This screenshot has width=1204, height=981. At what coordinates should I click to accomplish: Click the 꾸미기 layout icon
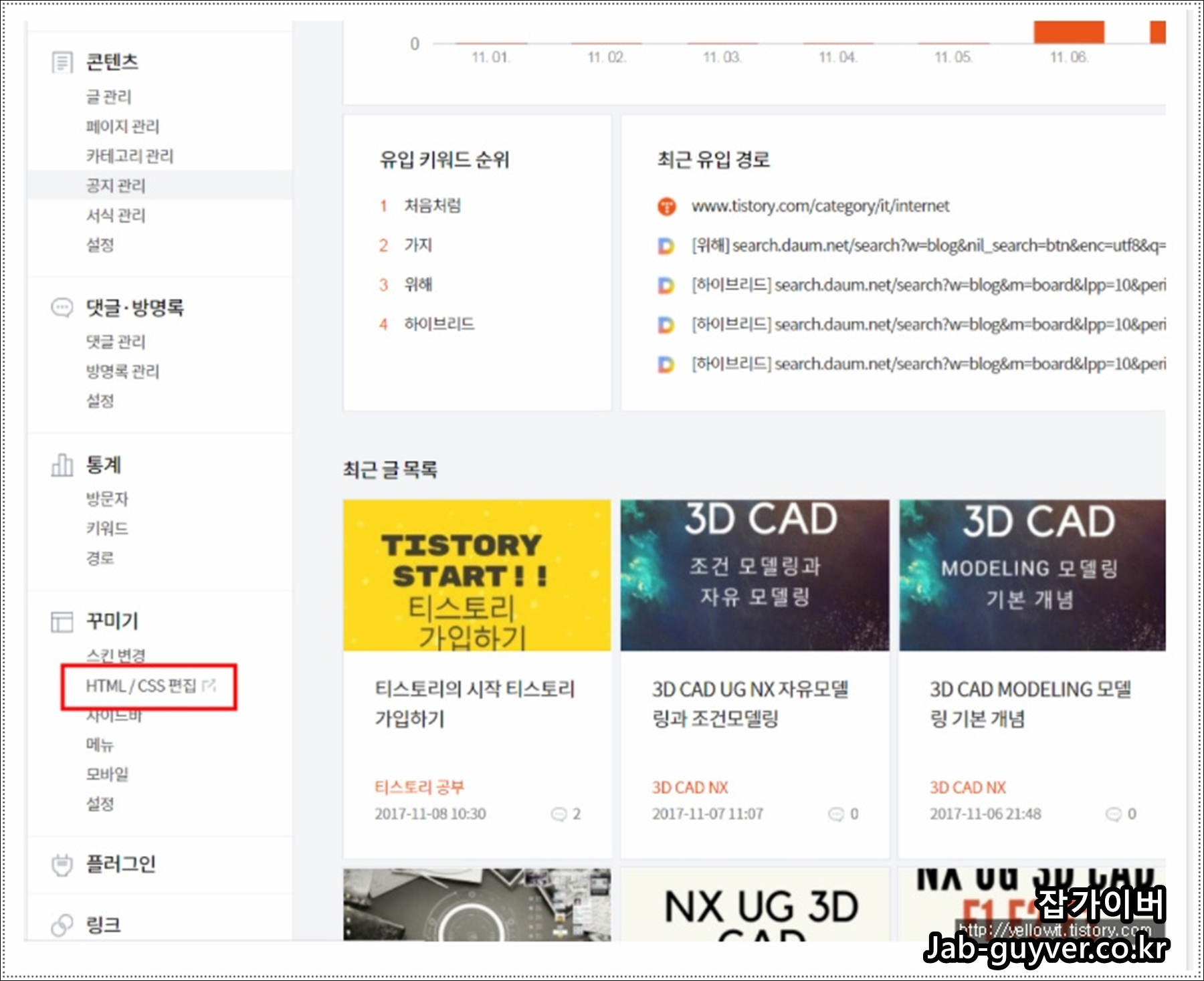pos(62,621)
